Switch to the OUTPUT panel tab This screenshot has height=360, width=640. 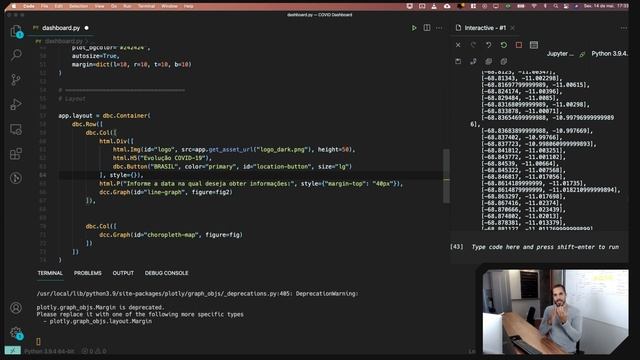point(123,273)
